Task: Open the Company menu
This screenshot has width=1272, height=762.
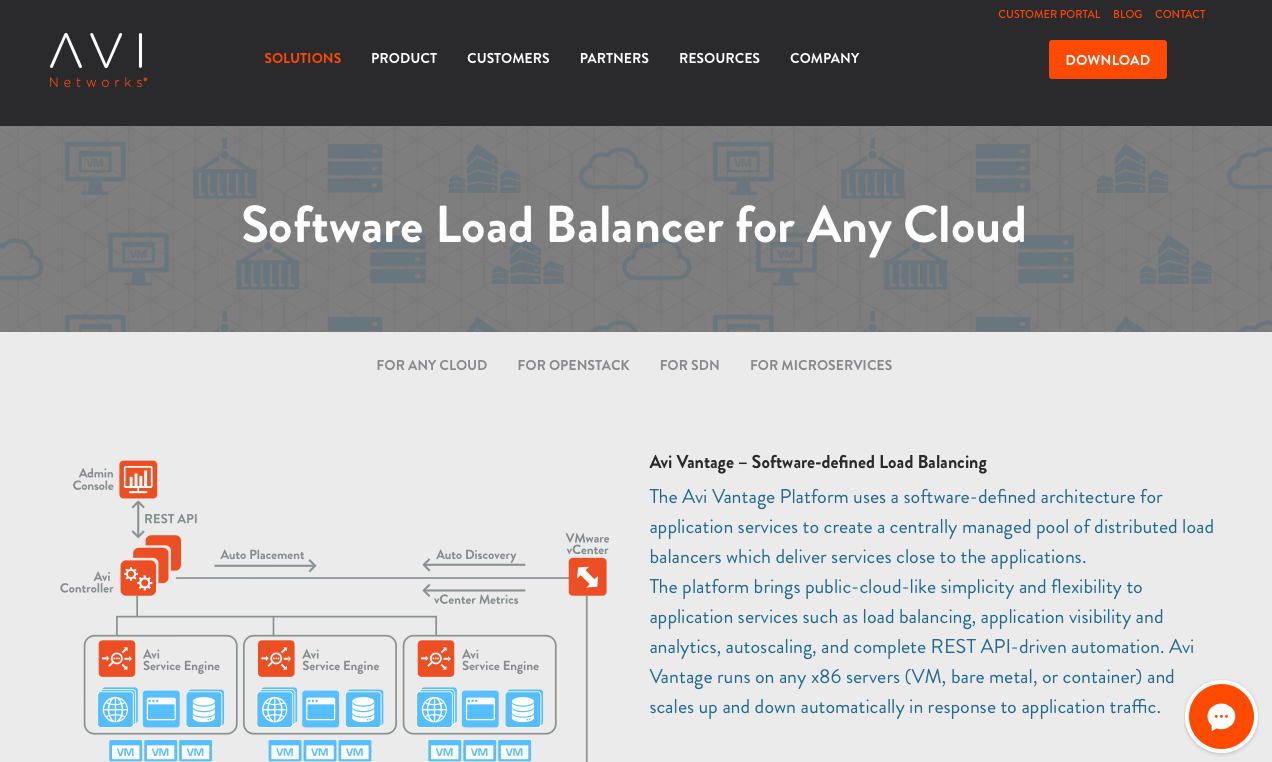Action: pyautogui.click(x=824, y=58)
